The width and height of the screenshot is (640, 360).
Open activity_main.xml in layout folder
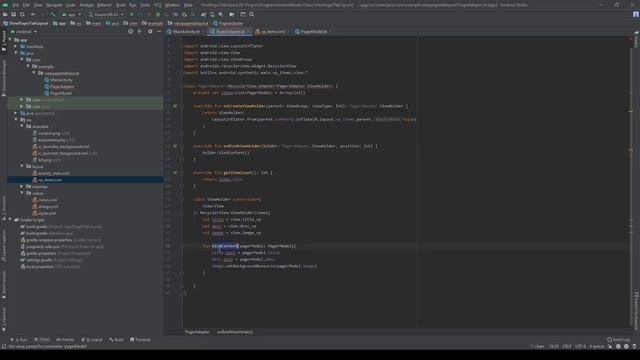coord(53,173)
